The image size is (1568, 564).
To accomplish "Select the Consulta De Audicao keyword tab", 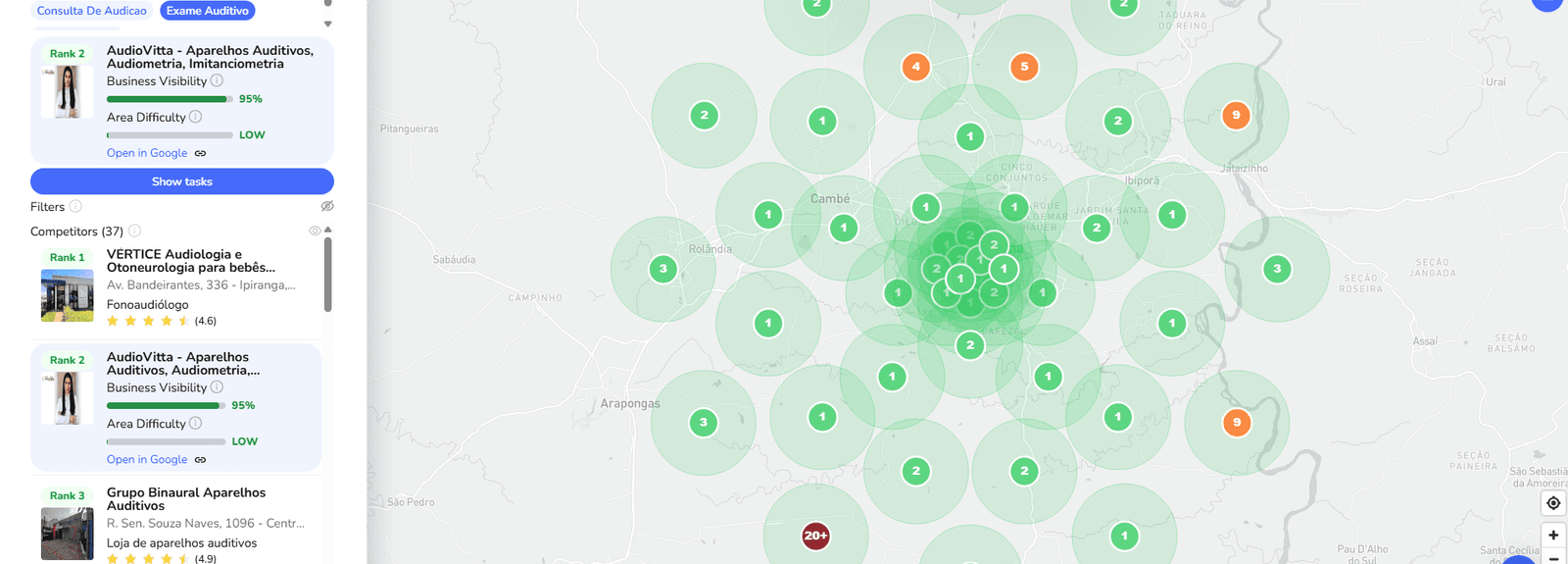I will tap(91, 11).
